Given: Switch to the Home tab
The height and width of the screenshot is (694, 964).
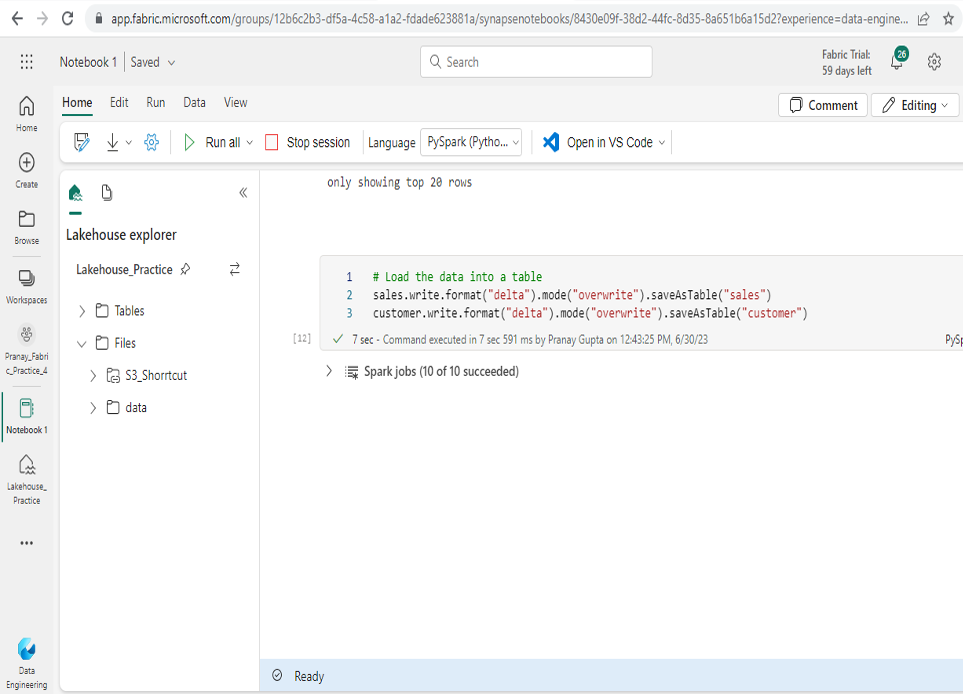Looking at the screenshot, I should [x=77, y=103].
